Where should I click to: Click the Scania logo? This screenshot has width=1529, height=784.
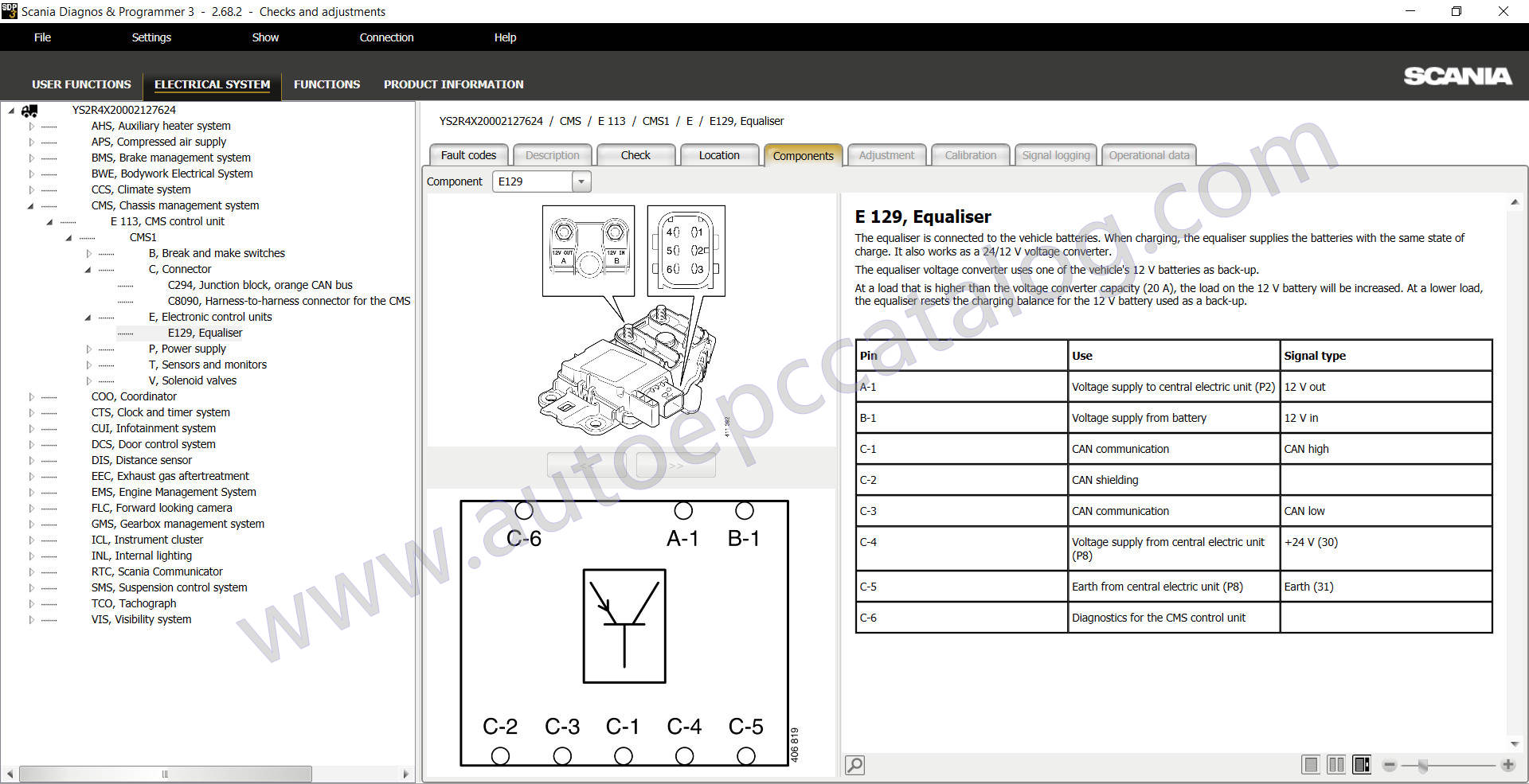tap(1457, 76)
